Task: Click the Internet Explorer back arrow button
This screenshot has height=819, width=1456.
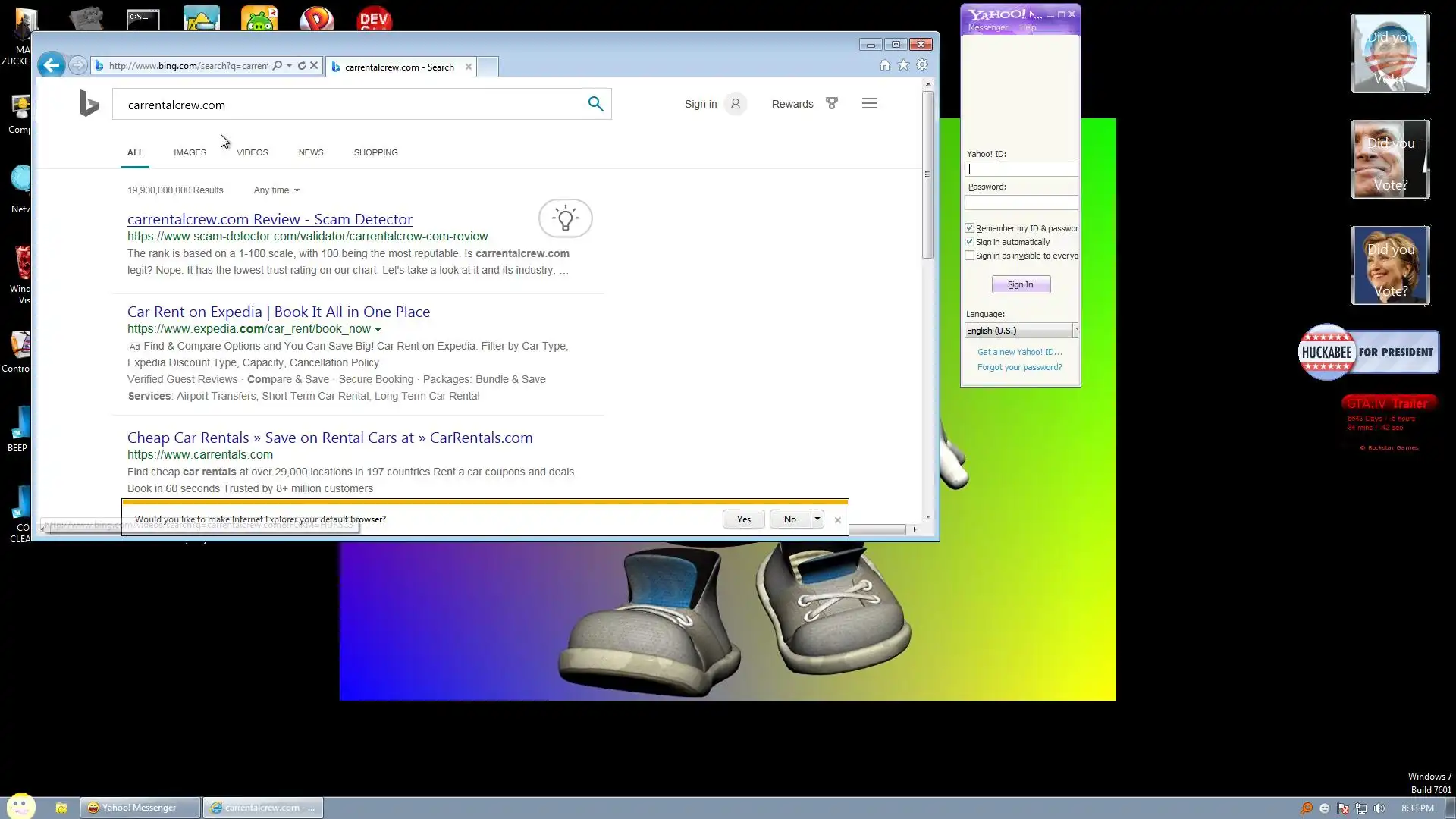Action: click(52, 65)
